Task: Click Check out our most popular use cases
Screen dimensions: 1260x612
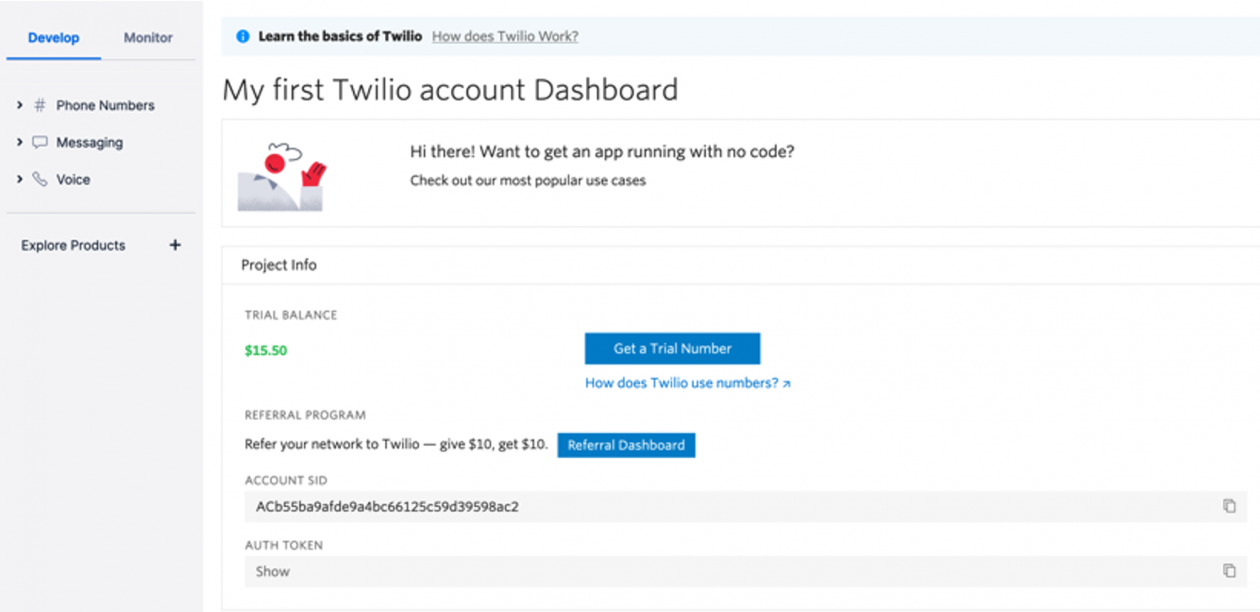Action: coord(528,181)
